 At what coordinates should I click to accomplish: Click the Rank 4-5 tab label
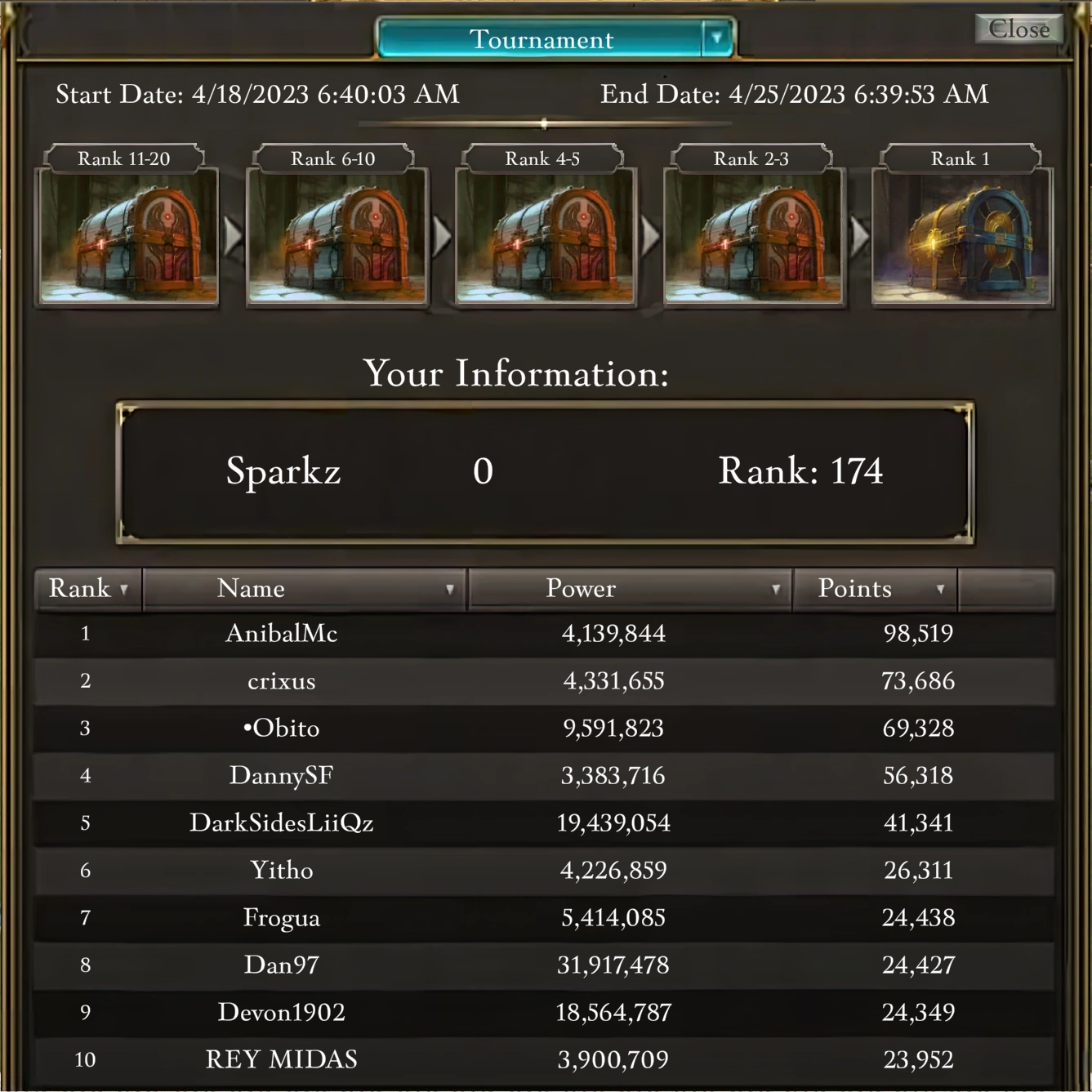(542, 158)
